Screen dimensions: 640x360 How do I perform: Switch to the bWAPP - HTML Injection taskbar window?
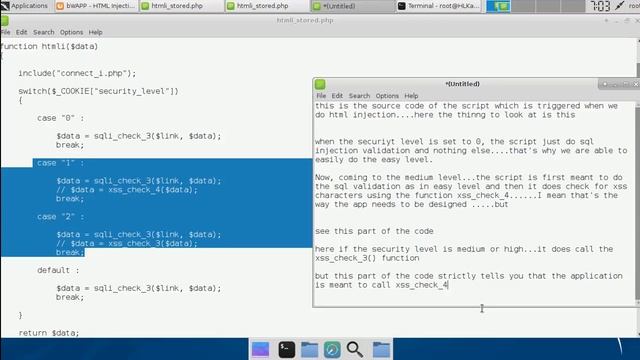[x=95, y=6]
